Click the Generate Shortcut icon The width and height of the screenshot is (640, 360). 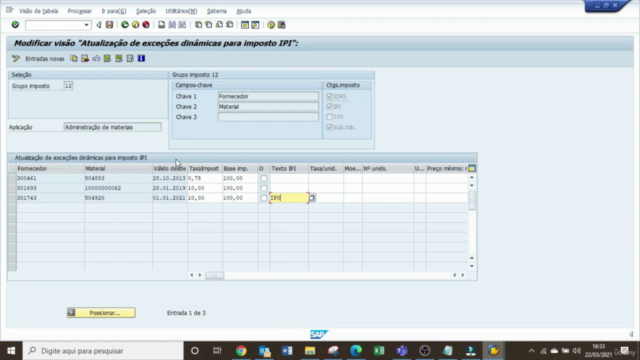pos(255,25)
